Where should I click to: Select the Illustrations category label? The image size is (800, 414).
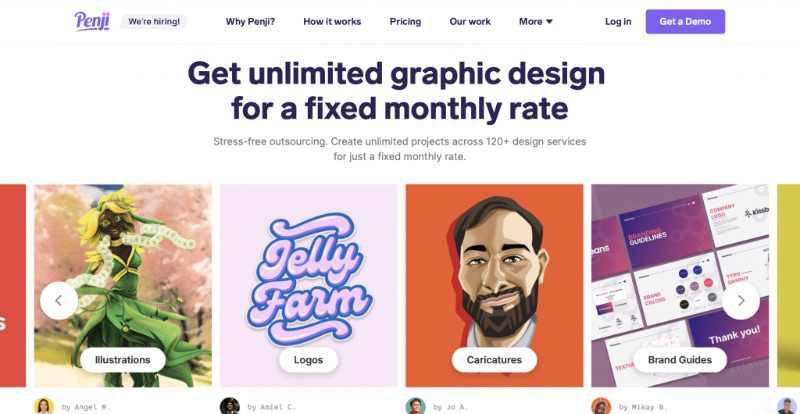[x=122, y=360]
